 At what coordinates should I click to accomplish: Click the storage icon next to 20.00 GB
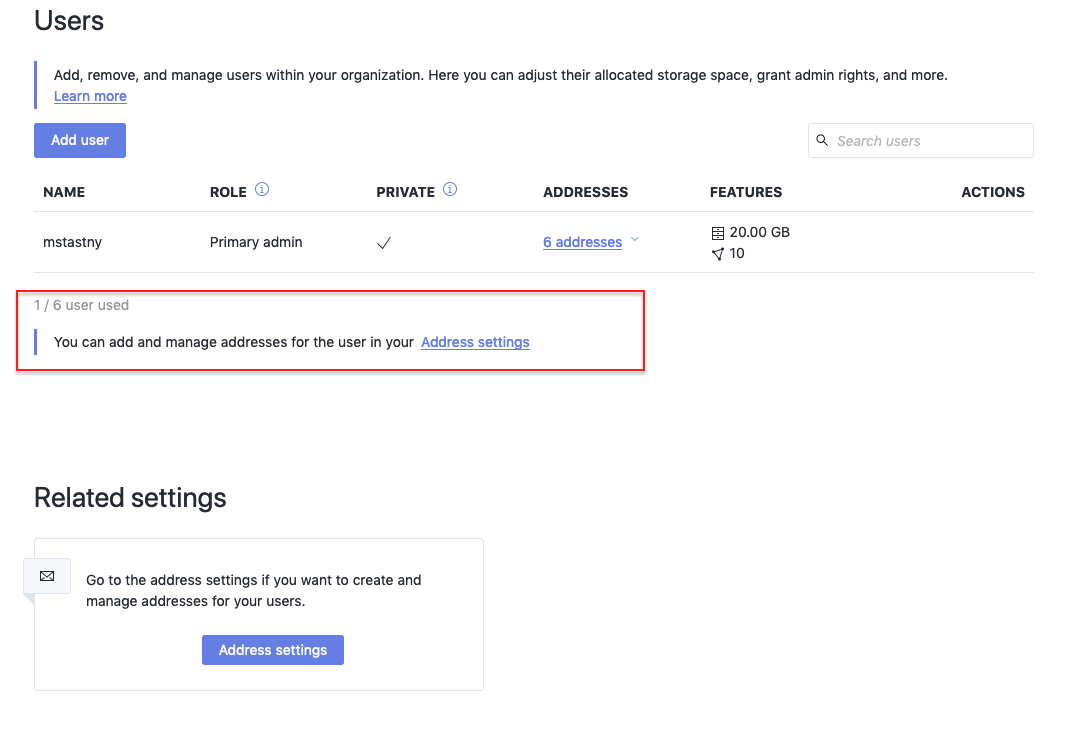pos(718,232)
